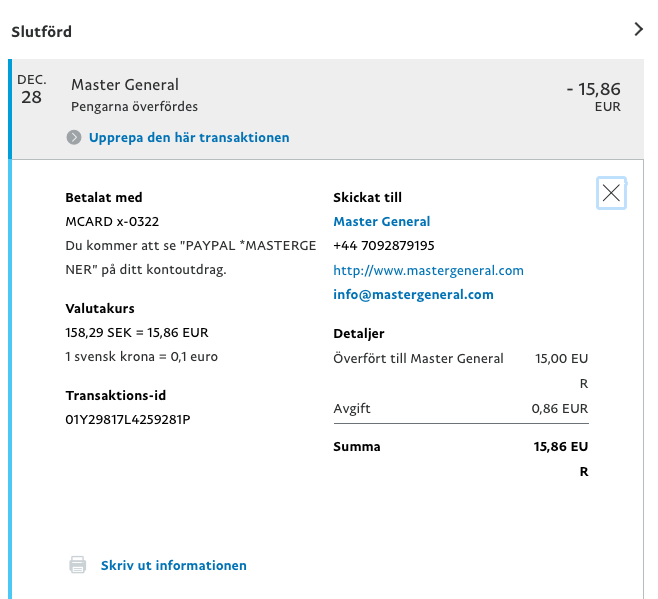Click the exchange rate 158,29 SEK line
This screenshot has height=599, width=658.
137,332
